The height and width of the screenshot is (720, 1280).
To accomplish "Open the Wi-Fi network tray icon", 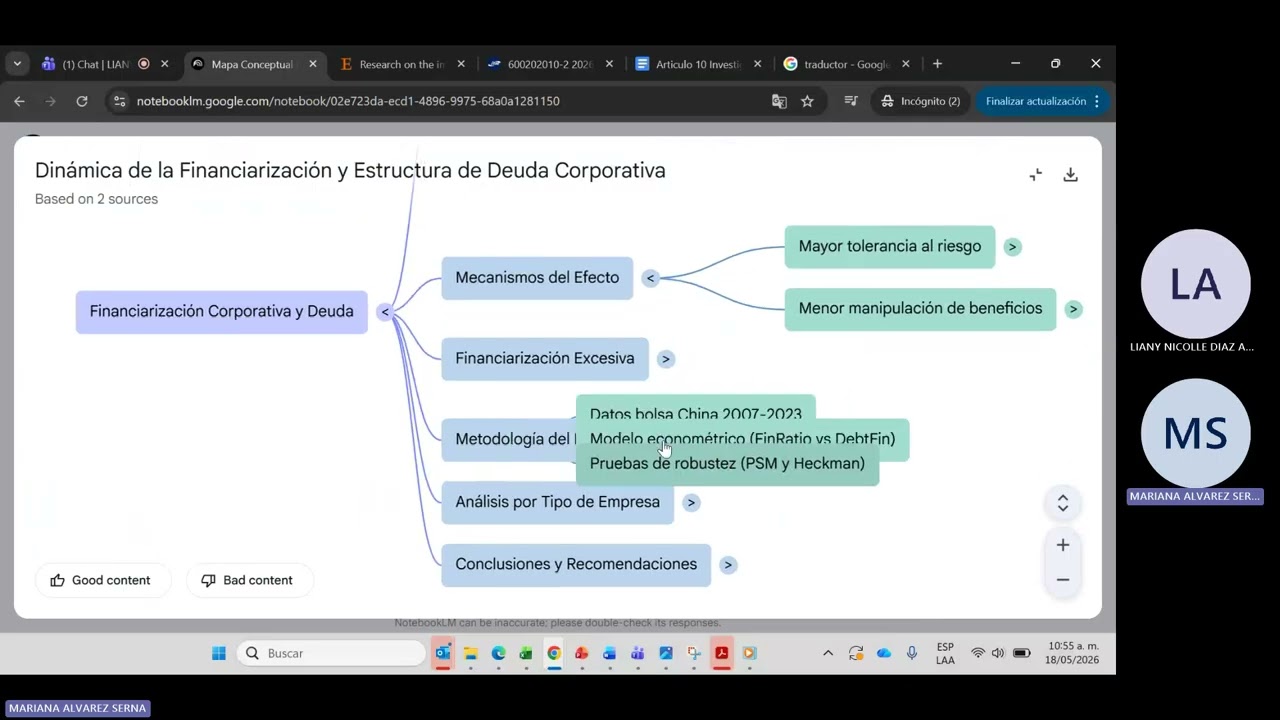I will (x=978, y=653).
